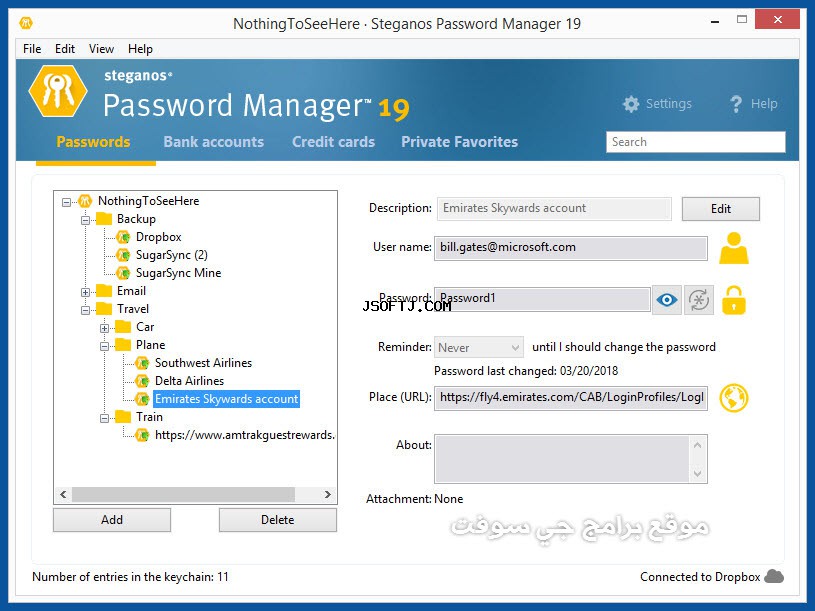Click the Add button
This screenshot has width=815, height=611.
112,520
